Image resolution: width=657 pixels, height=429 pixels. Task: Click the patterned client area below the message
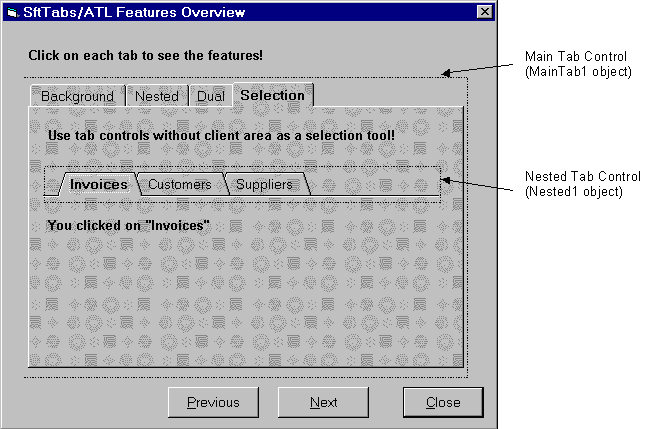(245, 300)
